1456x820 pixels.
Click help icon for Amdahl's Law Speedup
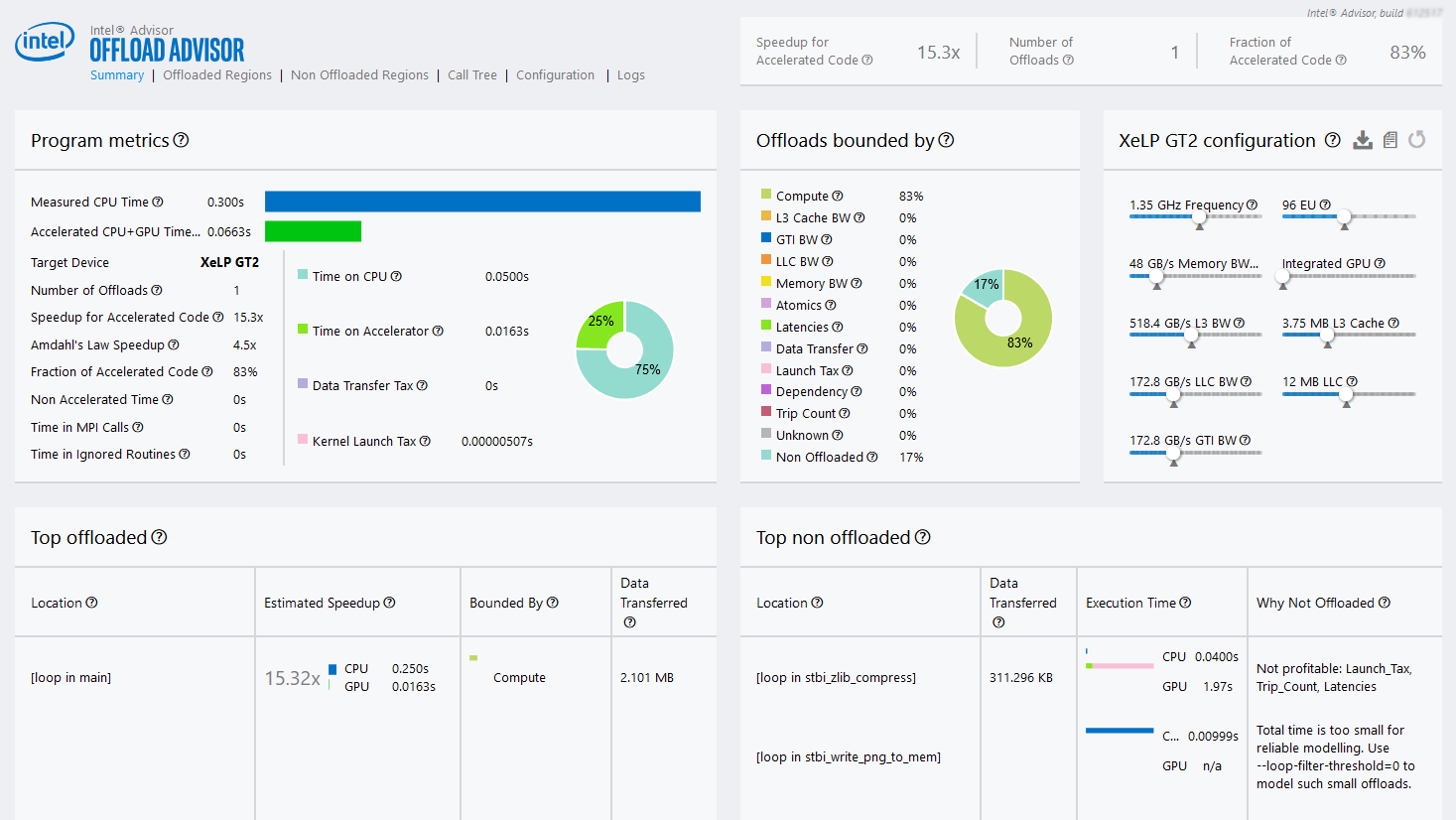click(x=174, y=344)
